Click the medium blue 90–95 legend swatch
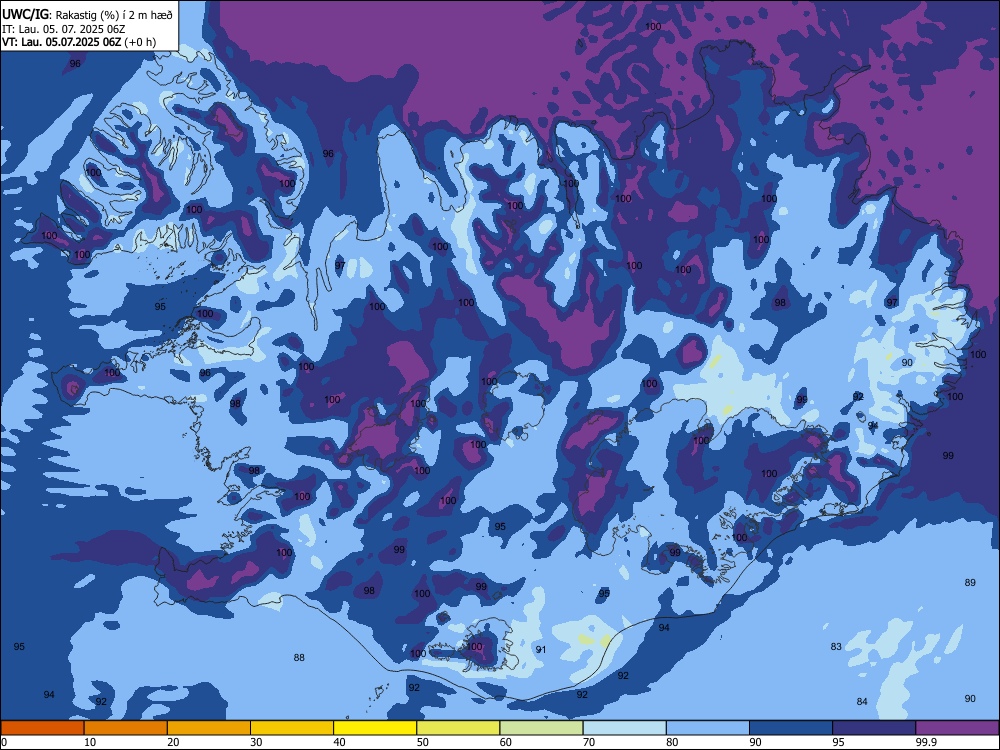The height and width of the screenshot is (750, 1000). [791, 728]
